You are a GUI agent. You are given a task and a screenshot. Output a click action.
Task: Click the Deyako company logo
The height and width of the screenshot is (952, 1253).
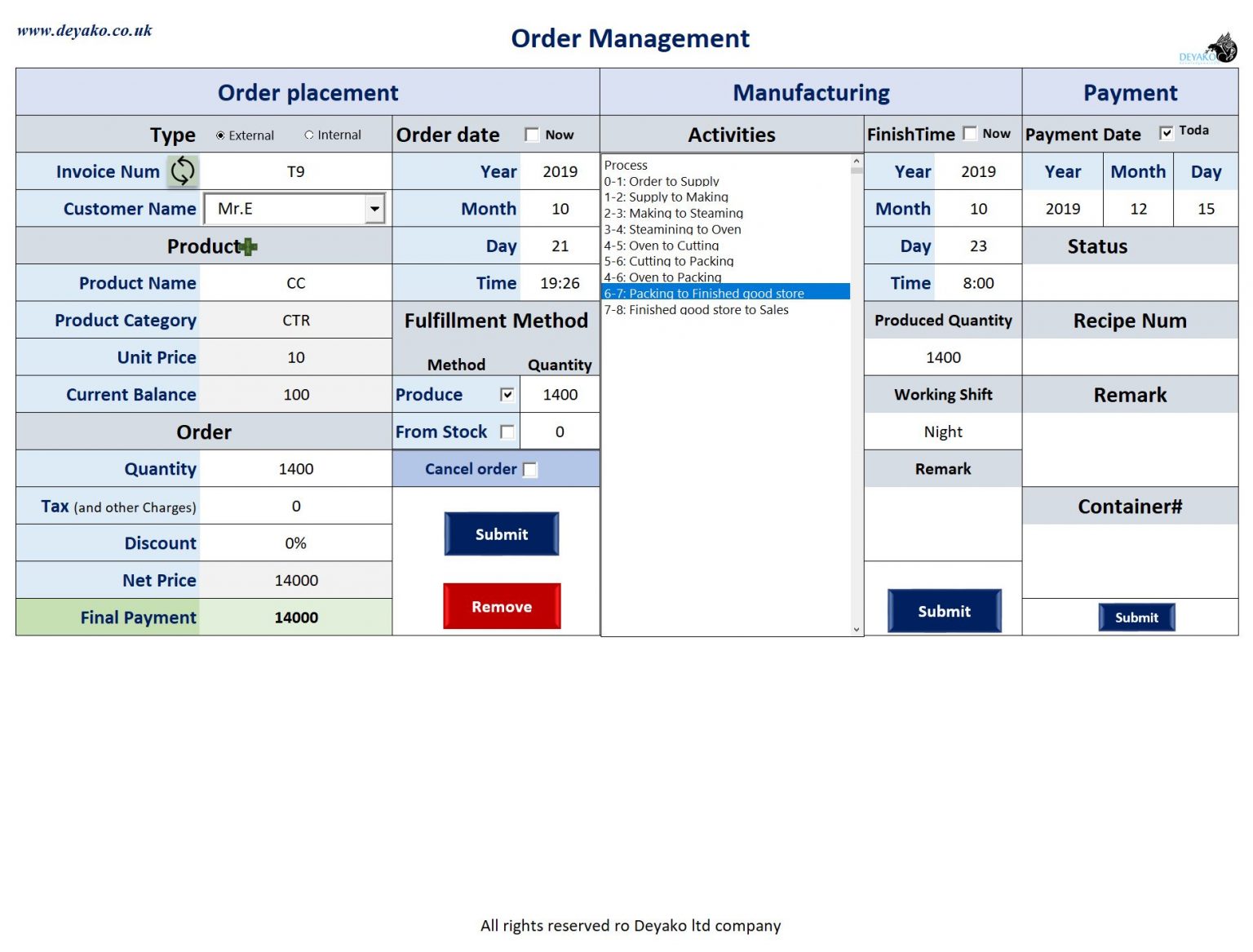coord(1208,46)
